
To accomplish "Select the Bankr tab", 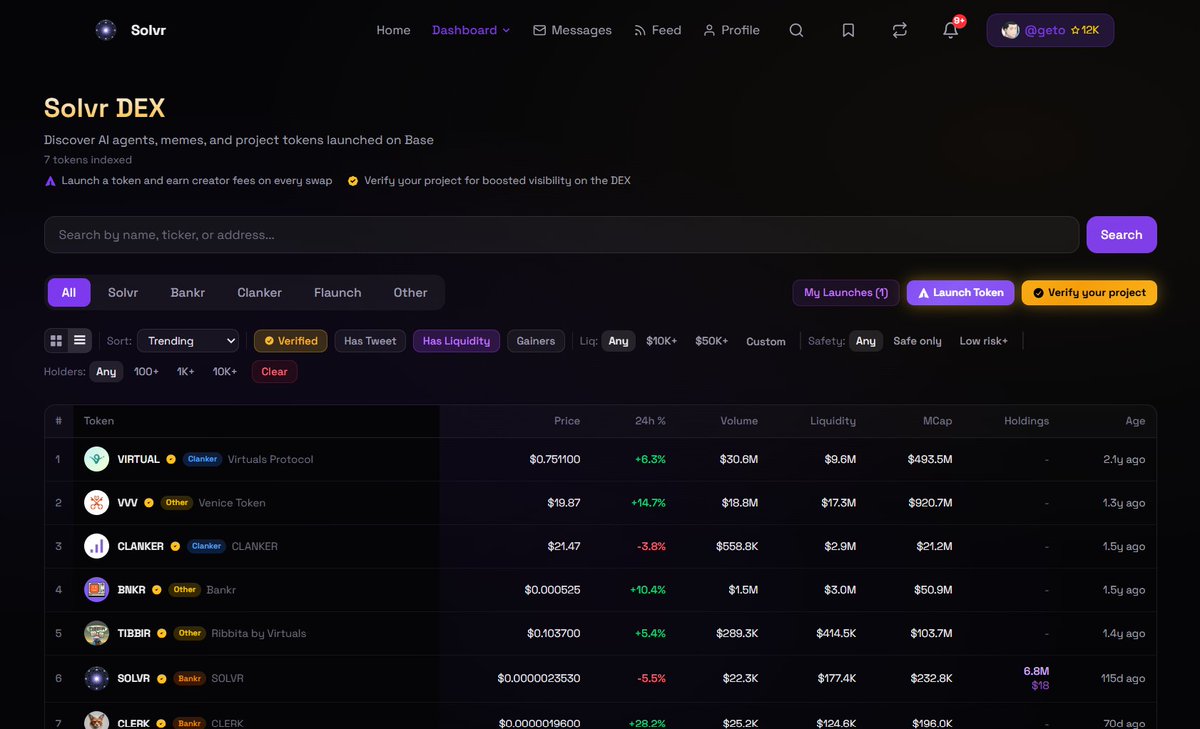I will click(188, 292).
